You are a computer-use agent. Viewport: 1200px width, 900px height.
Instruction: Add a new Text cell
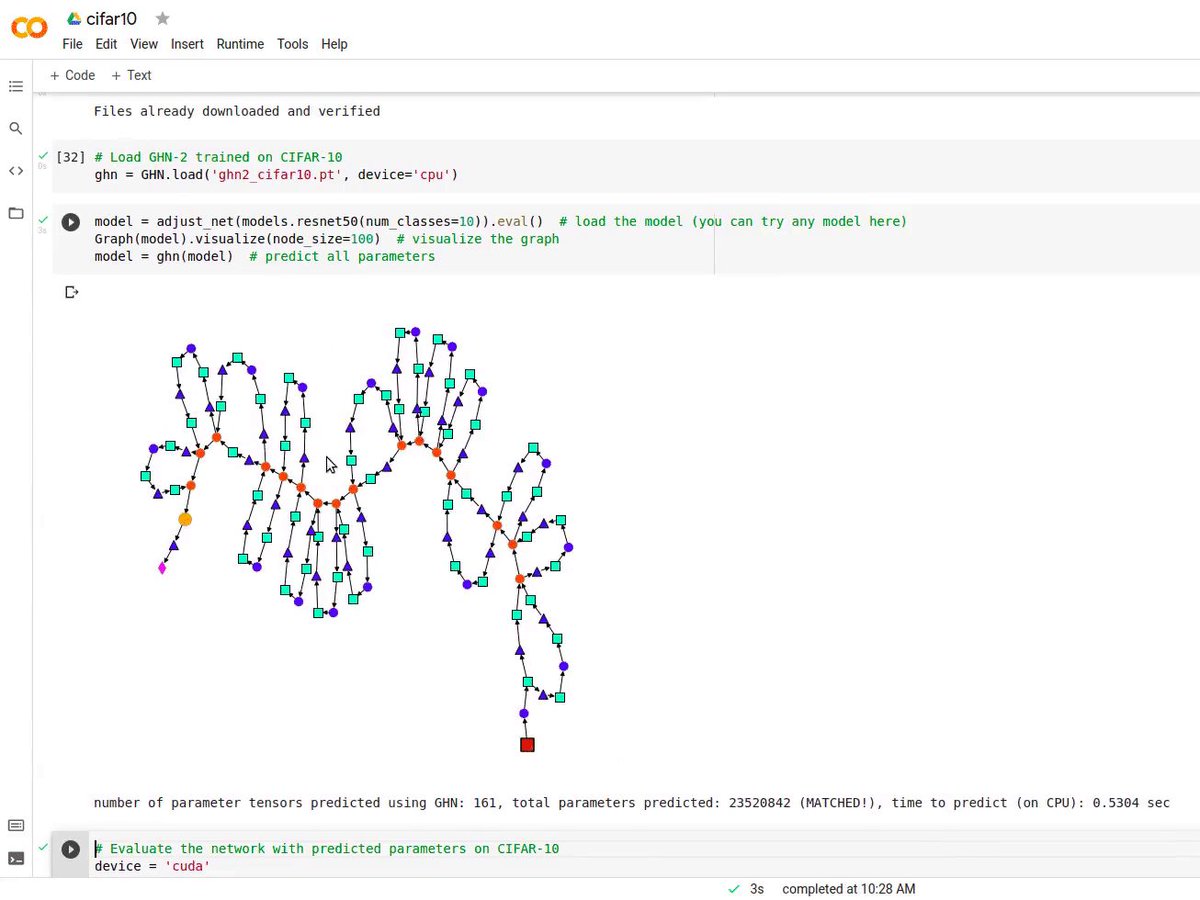pos(131,75)
